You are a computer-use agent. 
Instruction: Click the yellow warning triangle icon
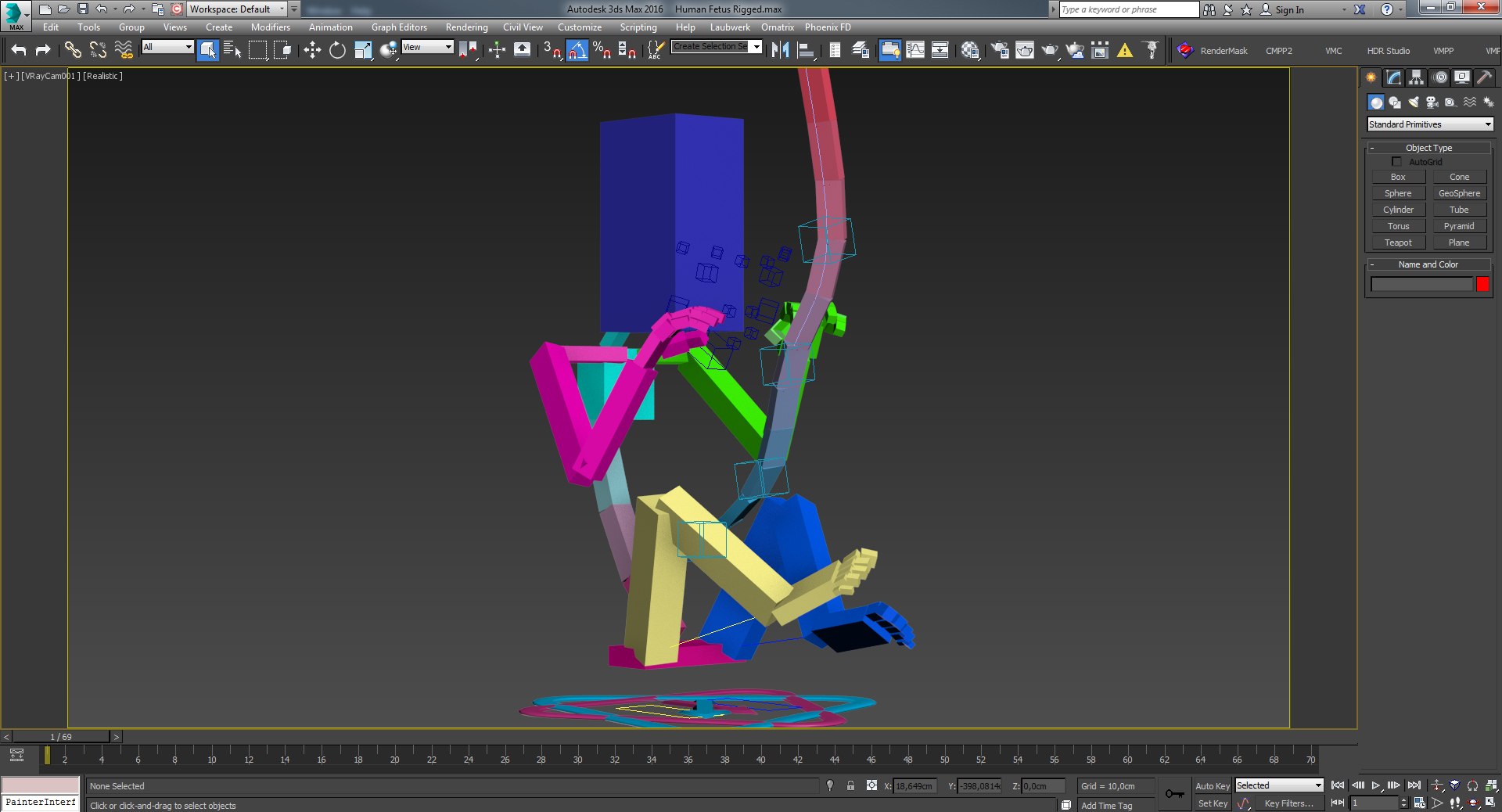(x=1125, y=50)
